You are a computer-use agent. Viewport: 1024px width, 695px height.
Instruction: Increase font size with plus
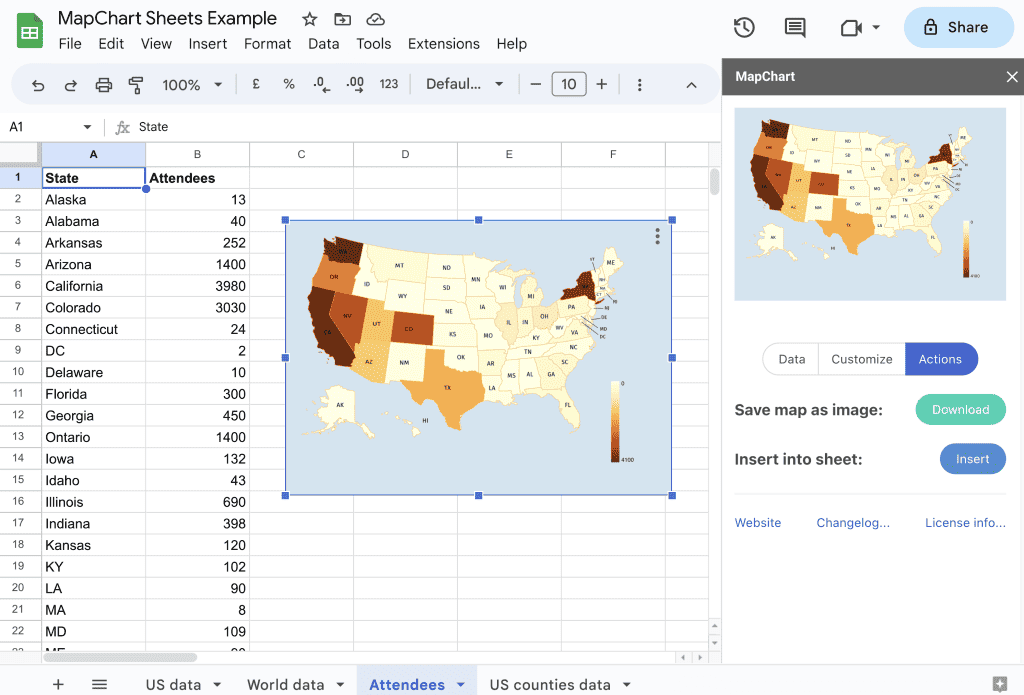click(601, 84)
